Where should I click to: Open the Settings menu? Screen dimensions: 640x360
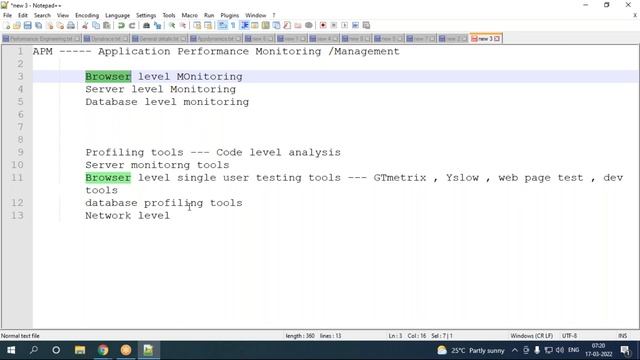click(x=146, y=15)
